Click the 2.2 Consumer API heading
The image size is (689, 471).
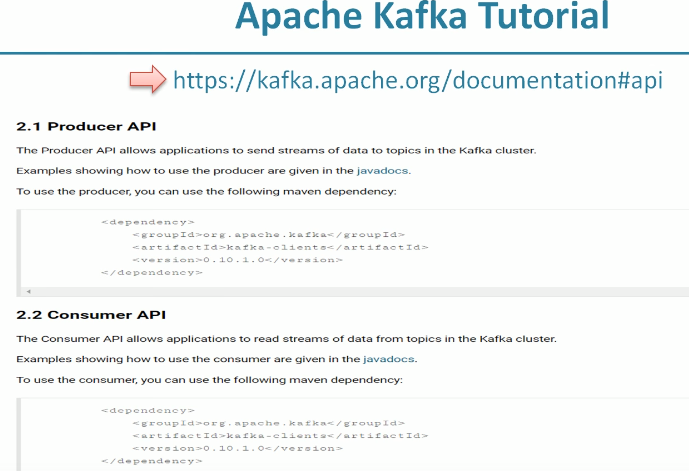coord(91,315)
